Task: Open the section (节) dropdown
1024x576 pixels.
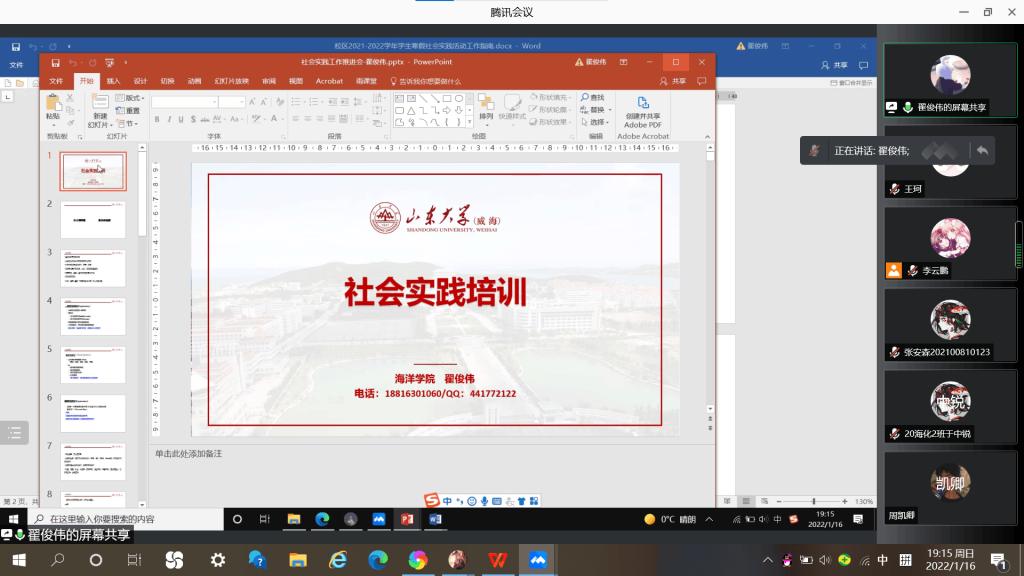Action: [x=127, y=123]
